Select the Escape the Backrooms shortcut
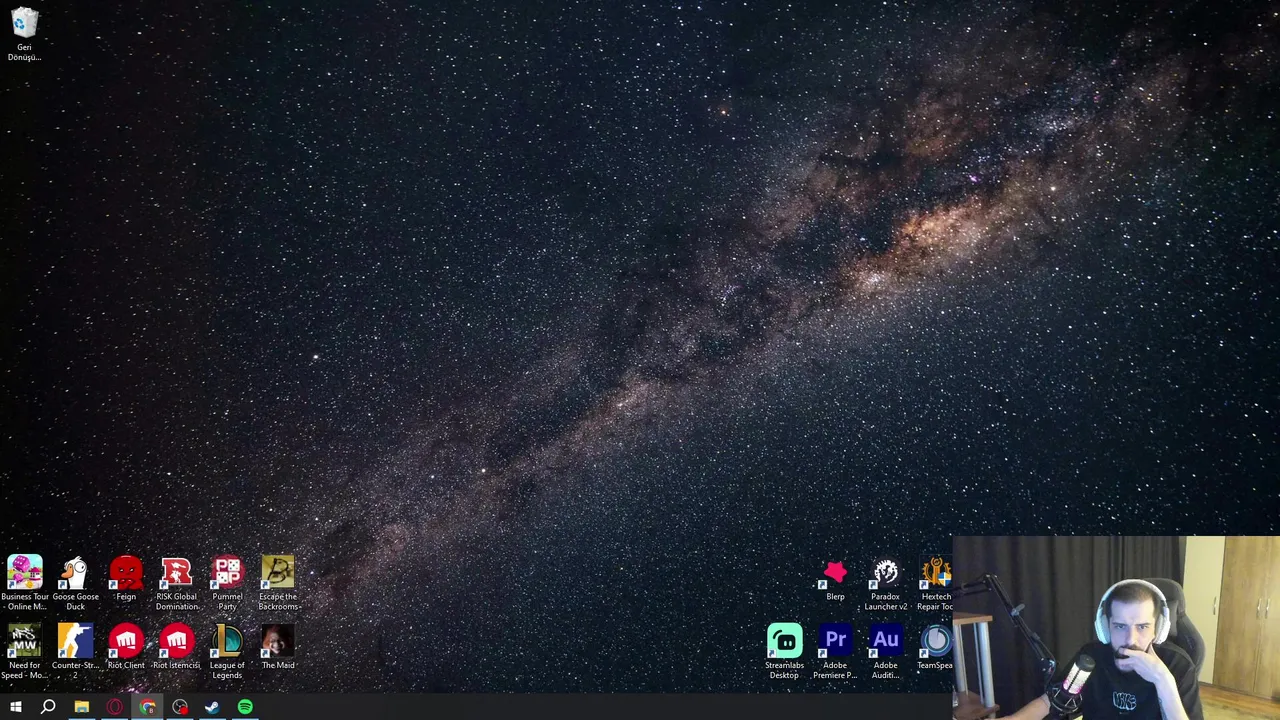Viewport: 1280px width, 720px height. click(x=278, y=583)
